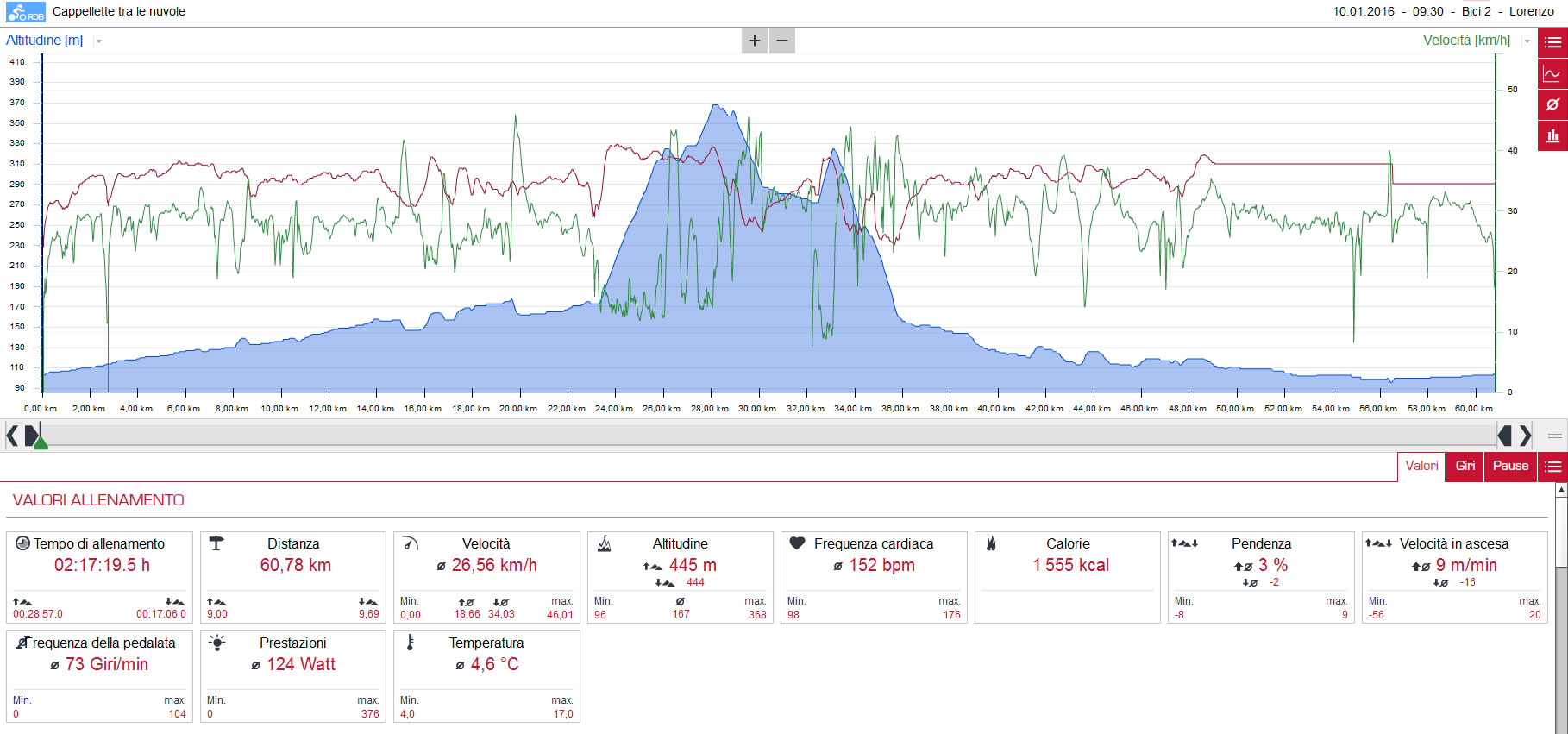1568x734 pixels.
Task: Open the list view icon top right
Action: pyautogui.click(x=1552, y=42)
